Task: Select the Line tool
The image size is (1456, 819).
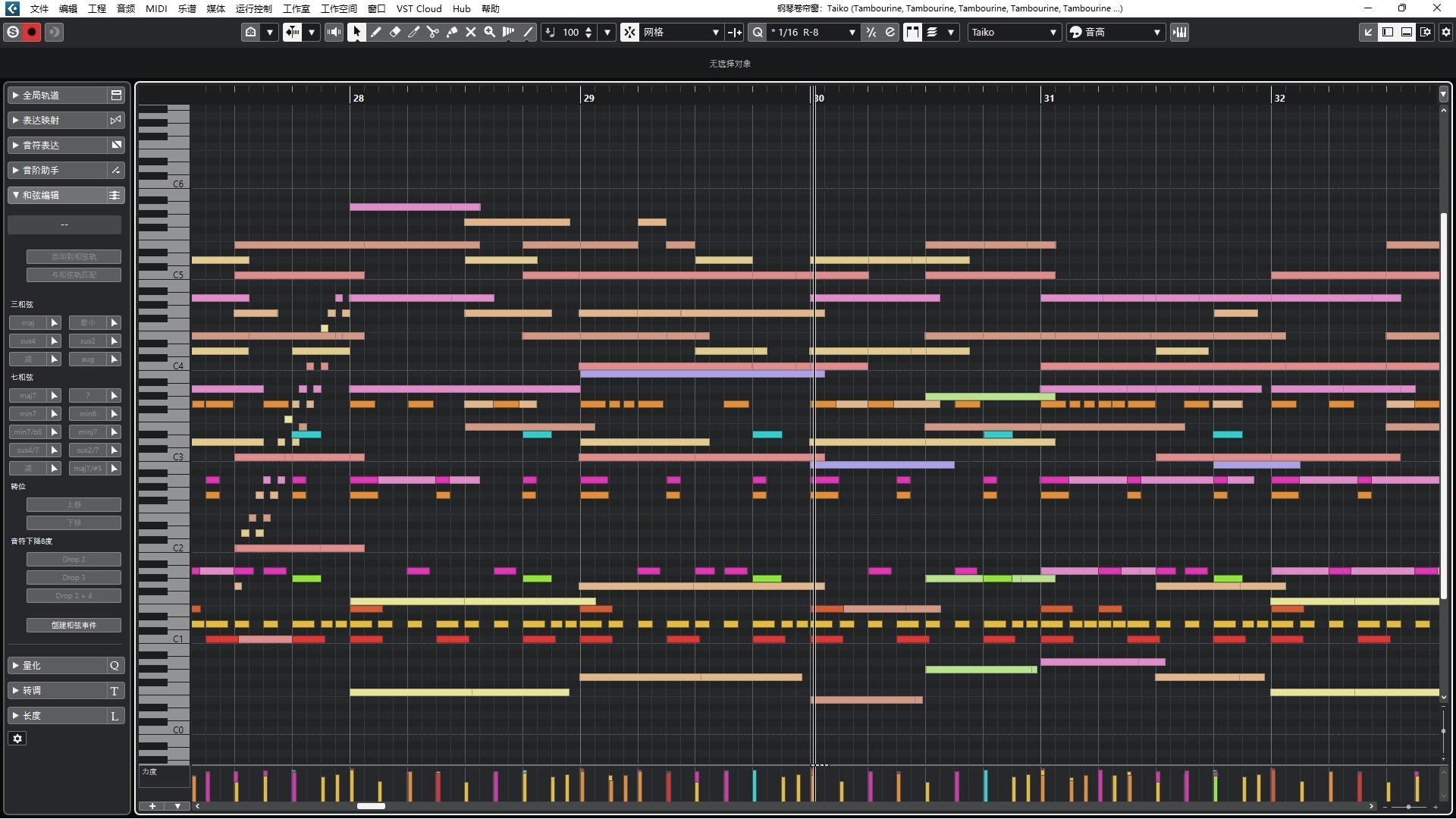Action: pyautogui.click(x=529, y=32)
